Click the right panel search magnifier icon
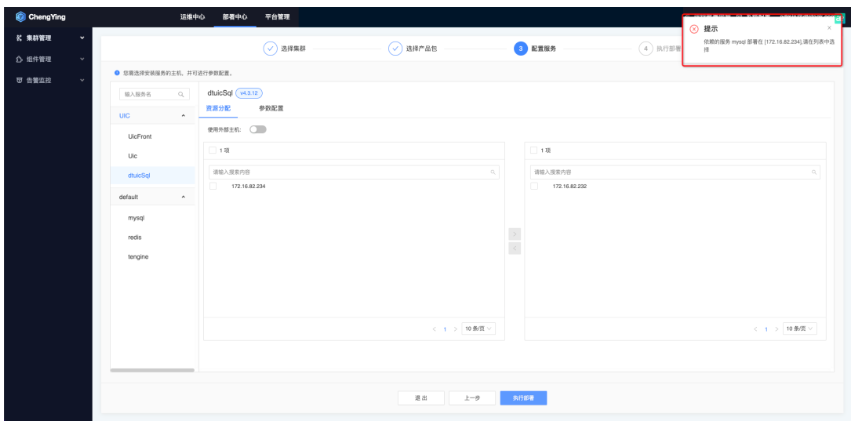868x430 pixels. coord(814,172)
